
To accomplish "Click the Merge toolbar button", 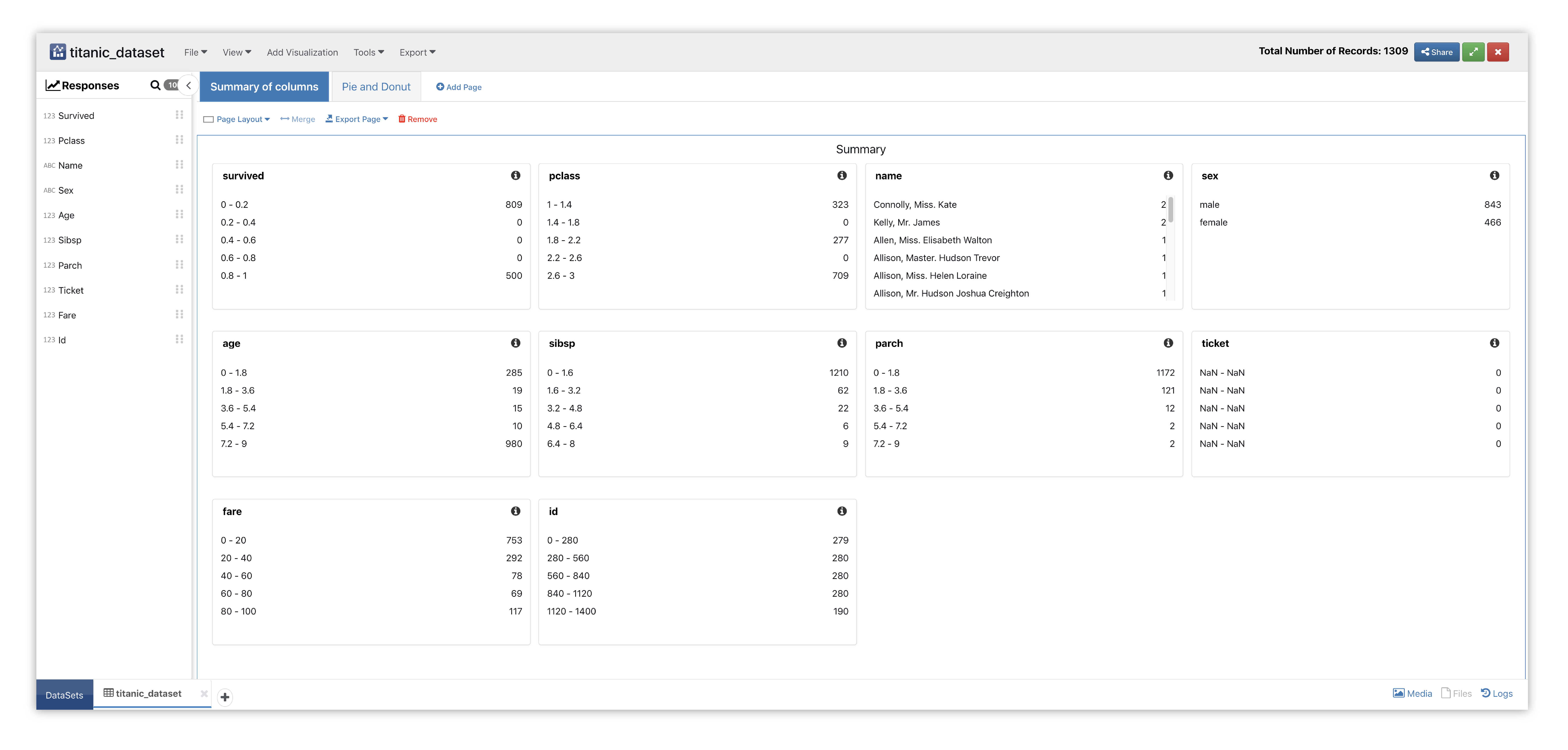I will tap(298, 119).
